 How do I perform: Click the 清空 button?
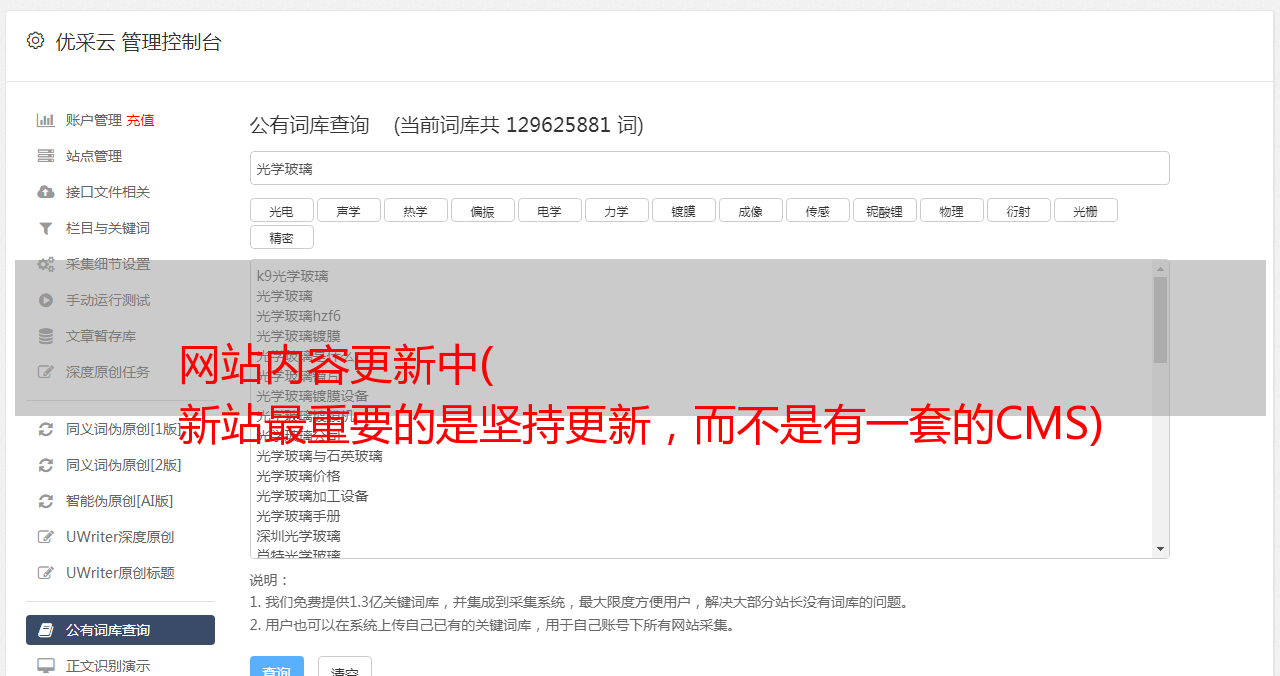pos(345,667)
